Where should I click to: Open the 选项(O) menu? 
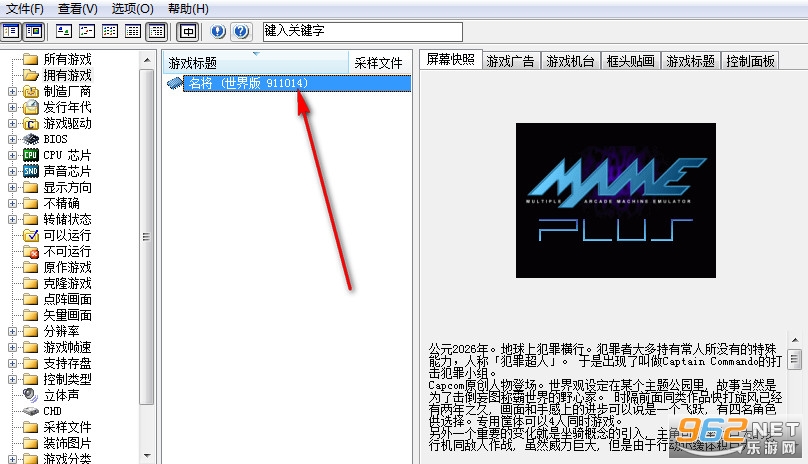(132, 9)
